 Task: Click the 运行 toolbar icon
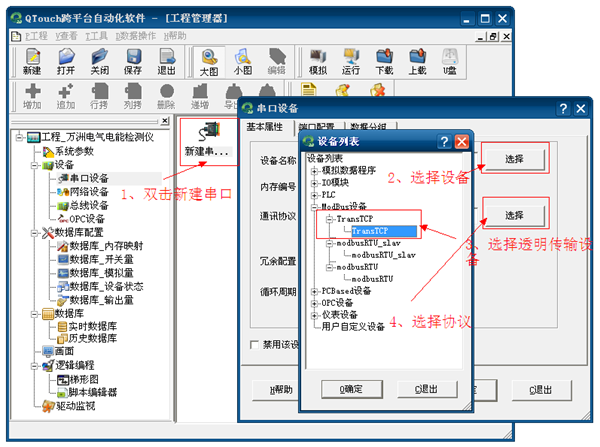click(x=351, y=62)
